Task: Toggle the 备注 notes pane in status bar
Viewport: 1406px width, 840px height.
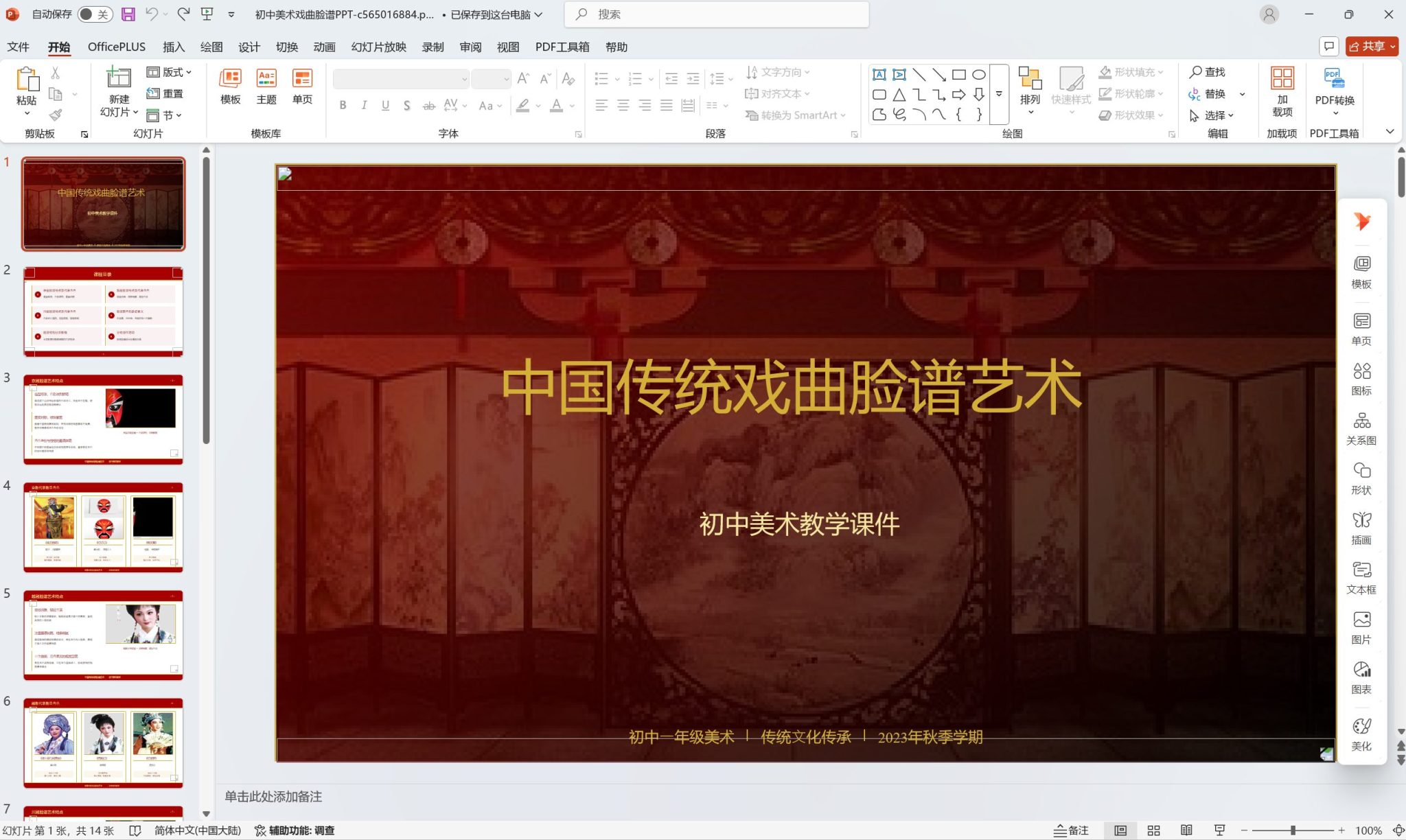Action: [x=1072, y=830]
